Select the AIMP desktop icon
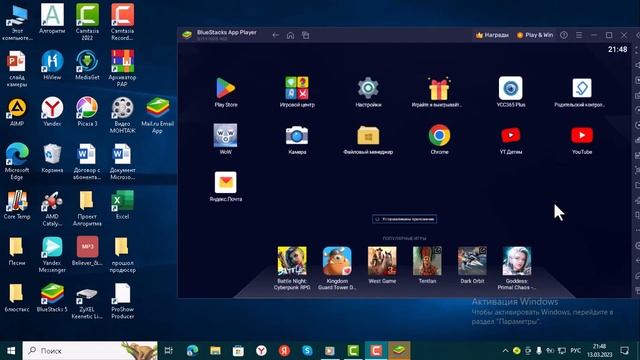This screenshot has height=360, width=640. click(x=17, y=108)
